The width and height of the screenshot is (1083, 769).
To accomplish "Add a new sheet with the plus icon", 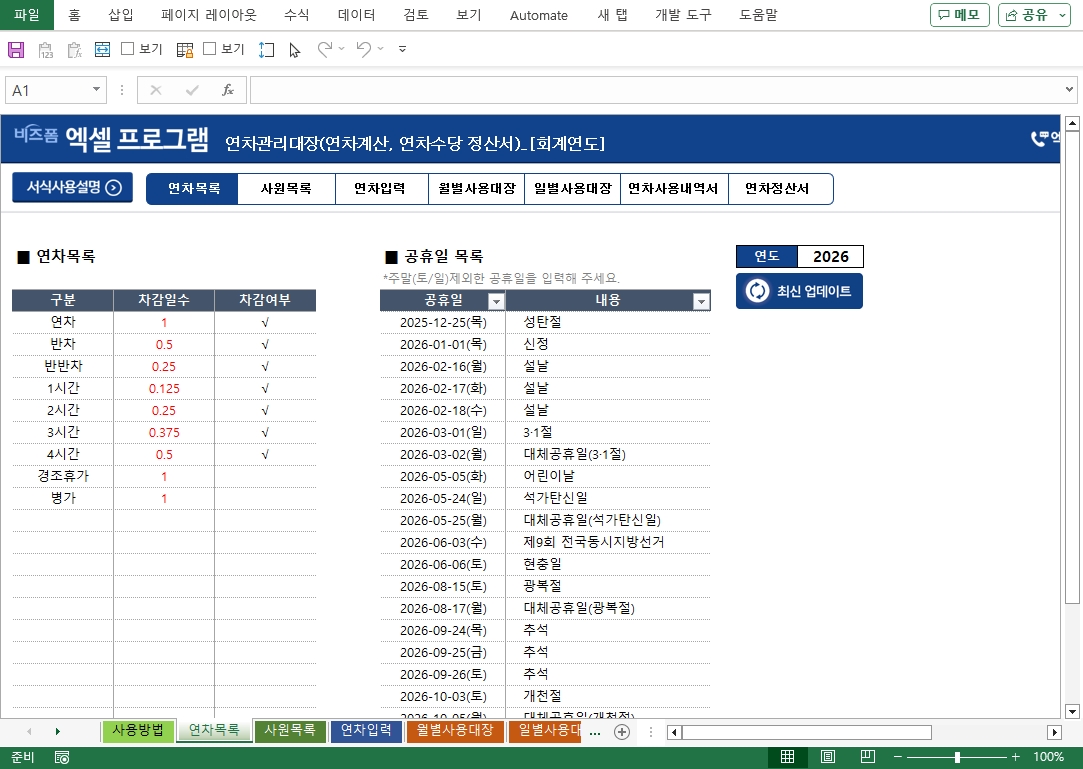I will point(622,732).
